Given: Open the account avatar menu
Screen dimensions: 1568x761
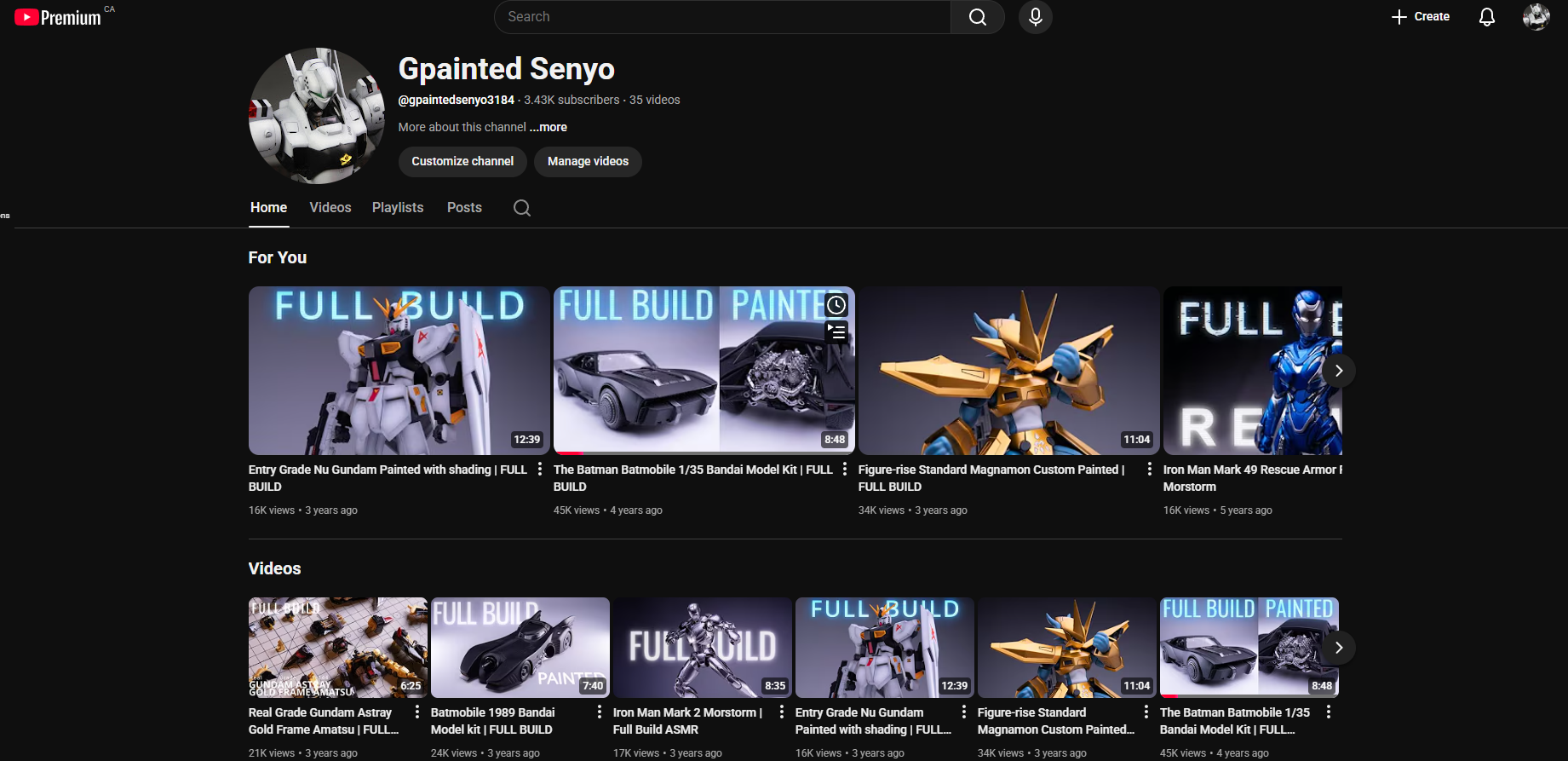Looking at the screenshot, I should (1536, 17).
